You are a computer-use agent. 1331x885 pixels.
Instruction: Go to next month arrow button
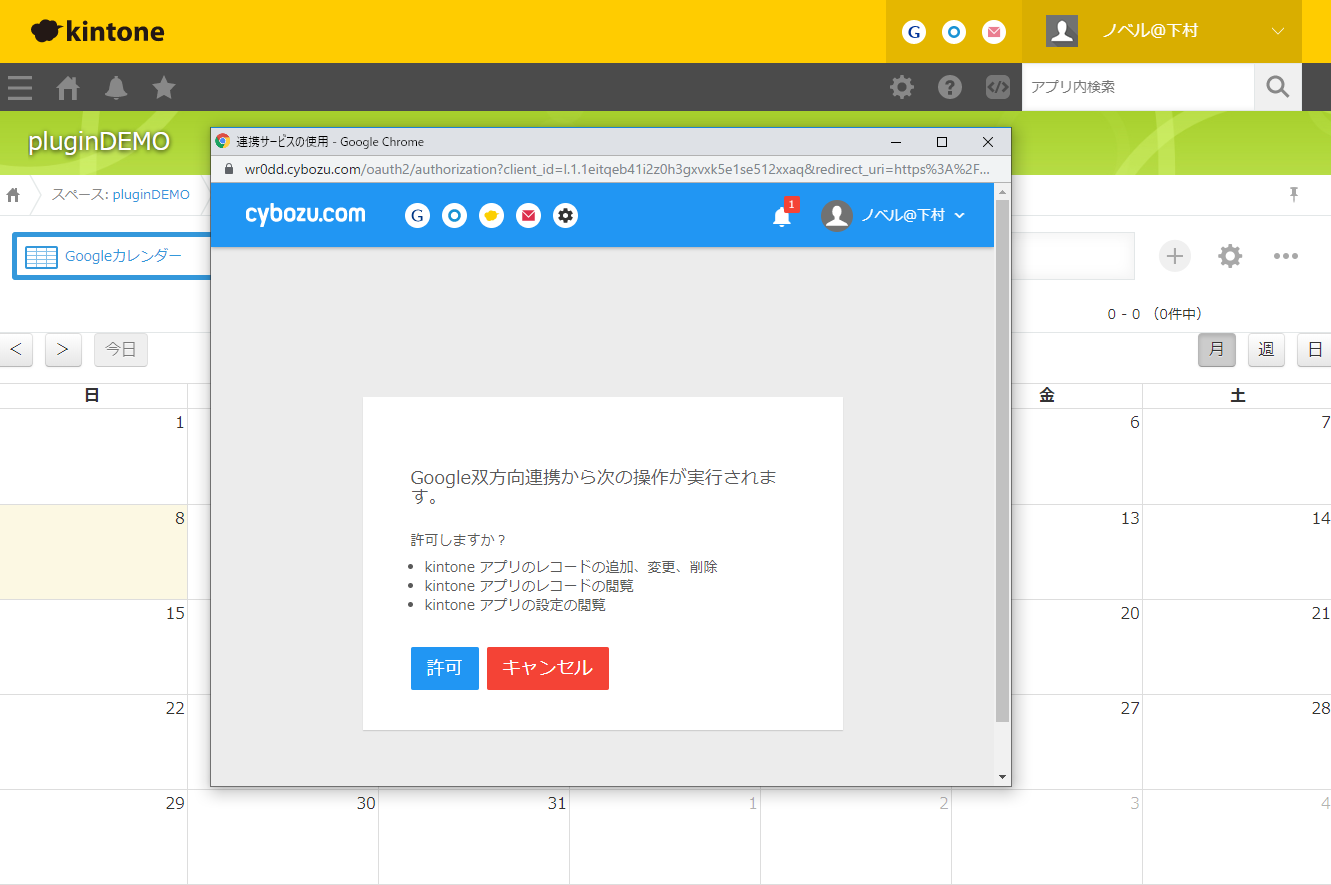pos(63,349)
